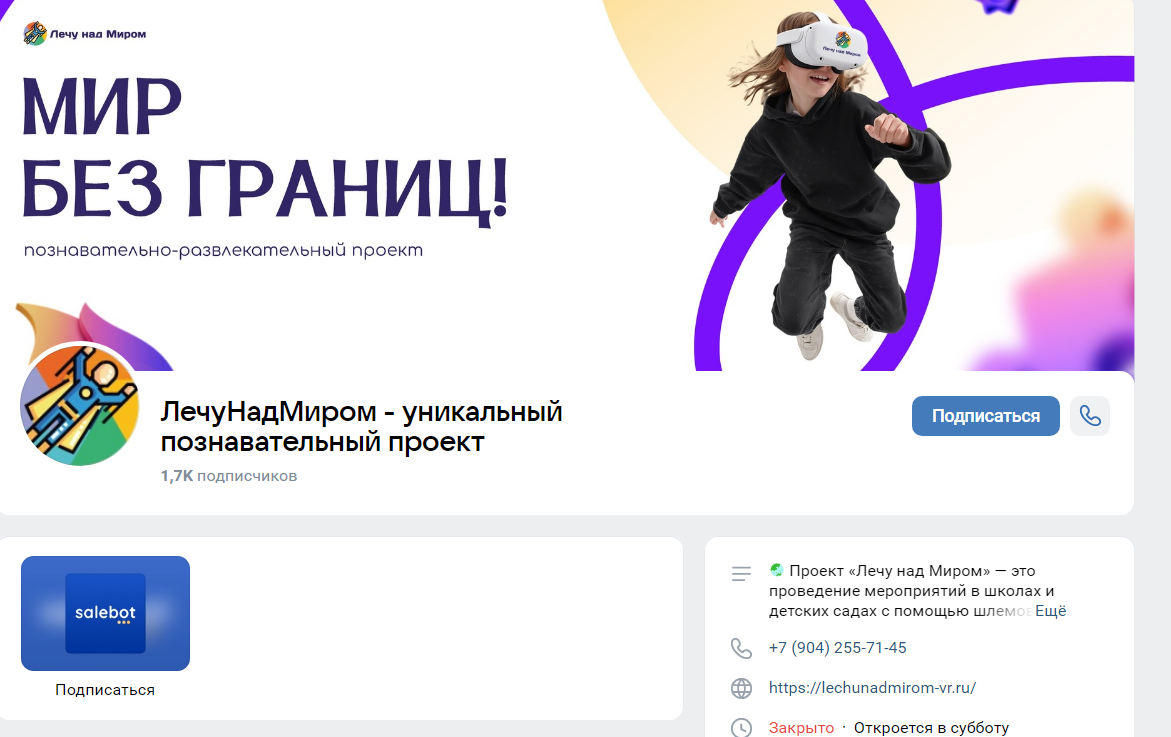
Task: Click Подписаться under salebot widget
Action: point(105,690)
